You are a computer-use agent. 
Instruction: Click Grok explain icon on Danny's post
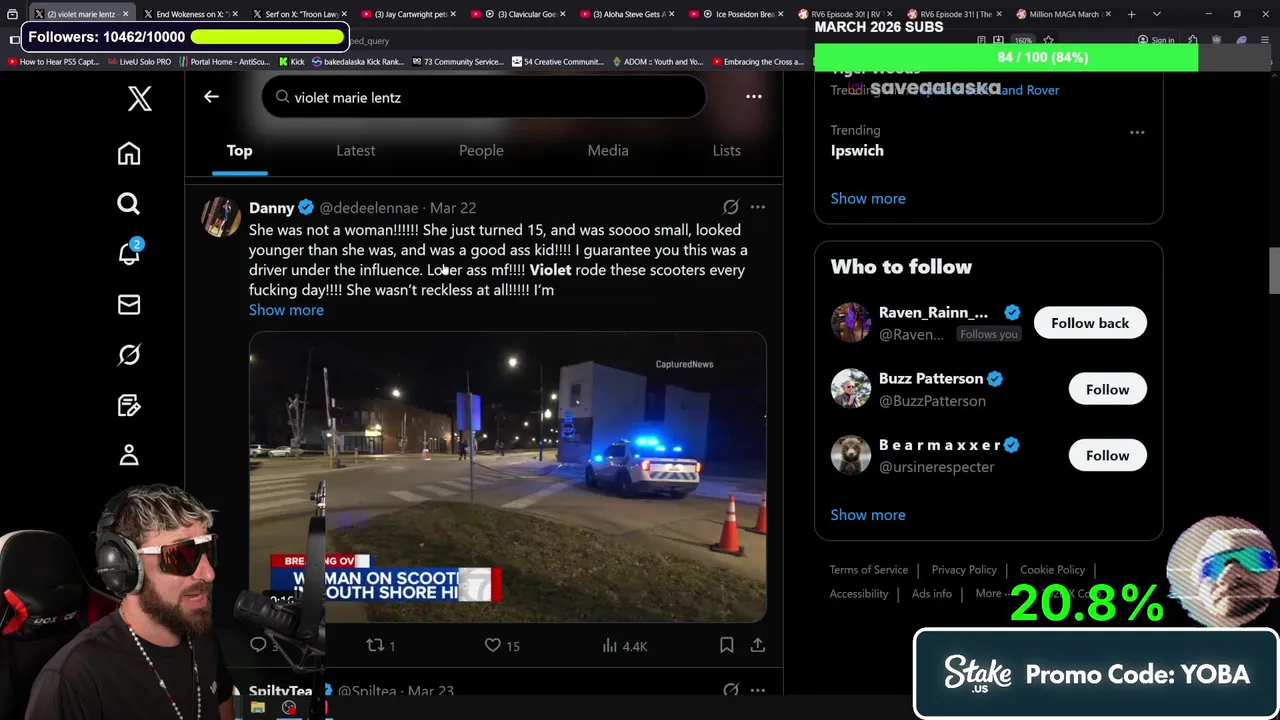coord(731,207)
